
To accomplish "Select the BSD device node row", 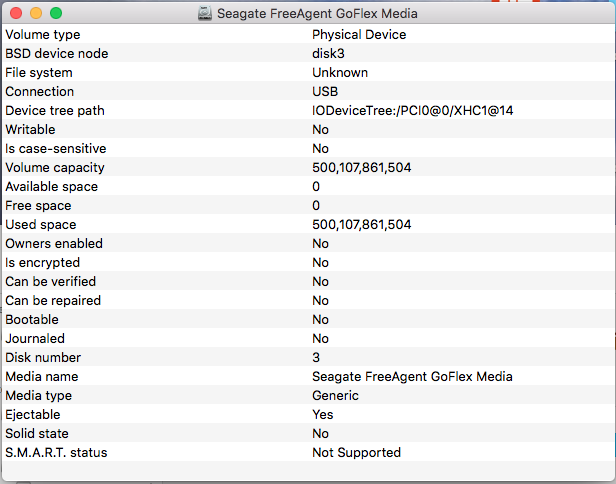I will click(x=308, y=53).
